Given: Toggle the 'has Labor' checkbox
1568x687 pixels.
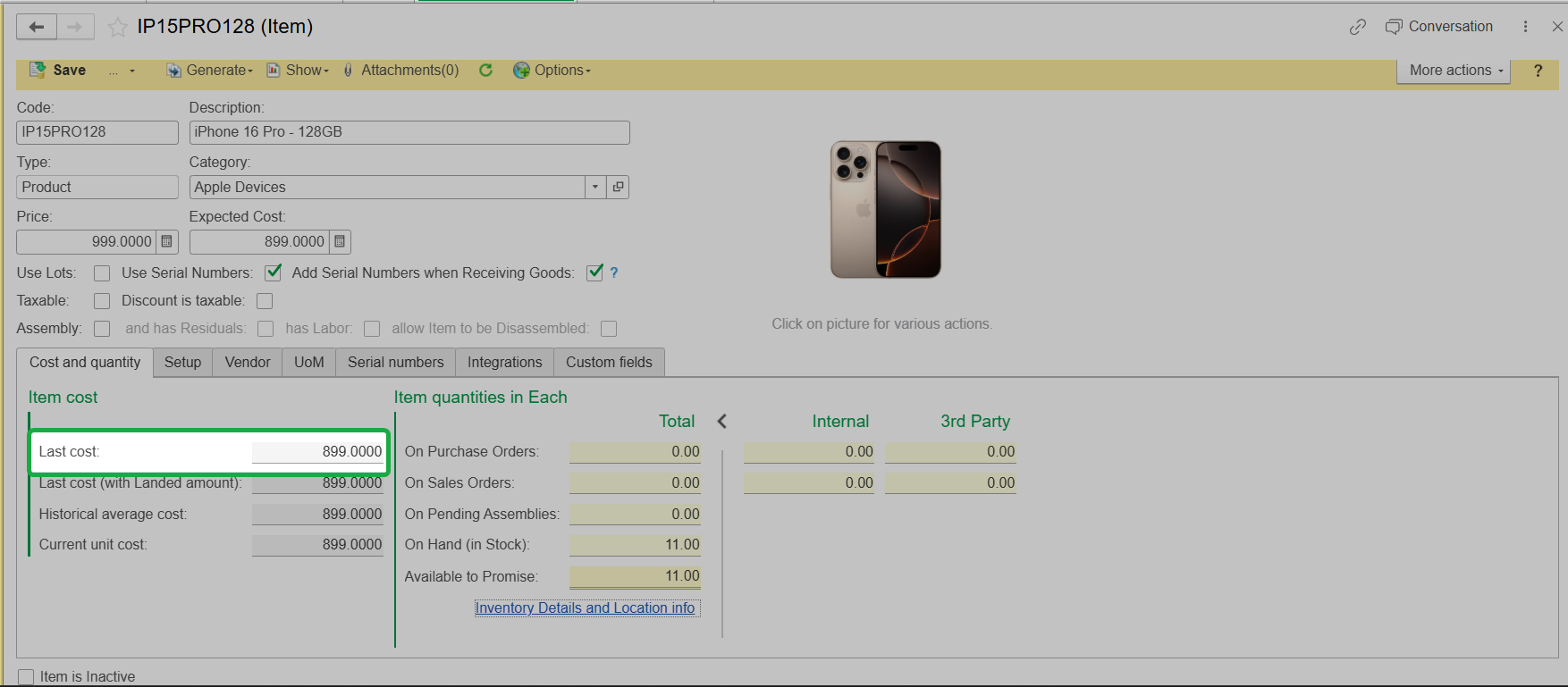Looking at the screenshot, I should pos(372,329).
